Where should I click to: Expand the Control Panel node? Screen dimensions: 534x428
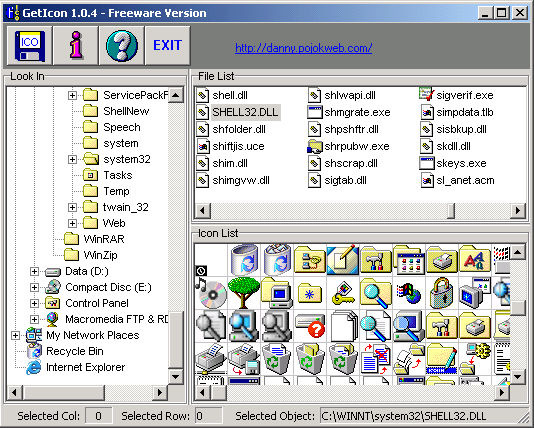pyautogui.click(x=34, y=303)
